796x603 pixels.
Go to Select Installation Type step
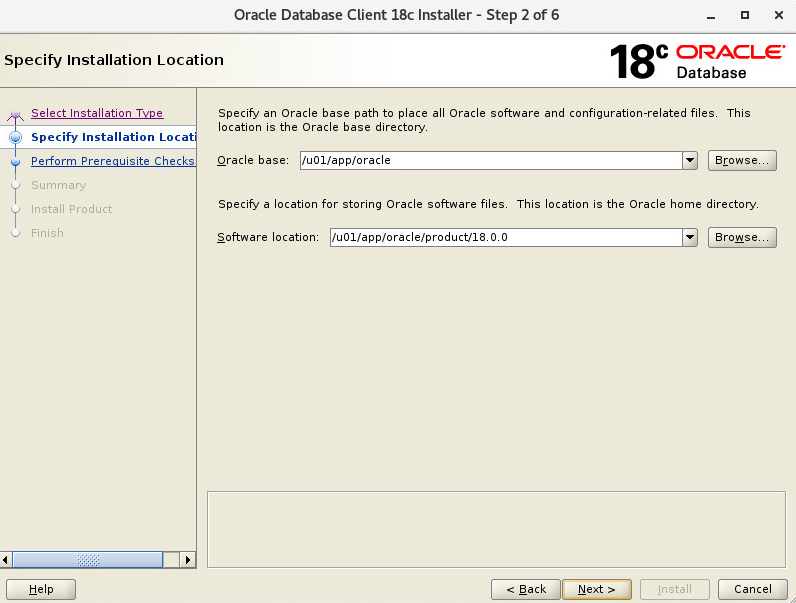(x=97, y=113)
